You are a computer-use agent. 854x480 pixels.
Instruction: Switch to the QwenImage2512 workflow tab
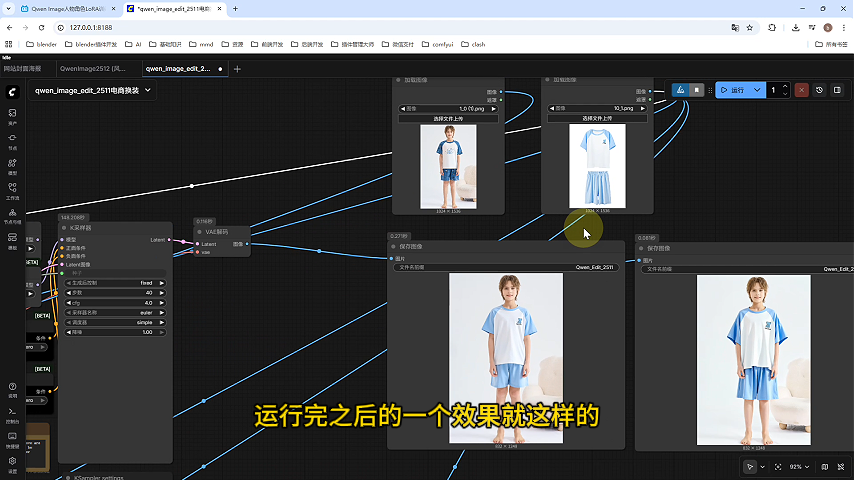point(93,69)
